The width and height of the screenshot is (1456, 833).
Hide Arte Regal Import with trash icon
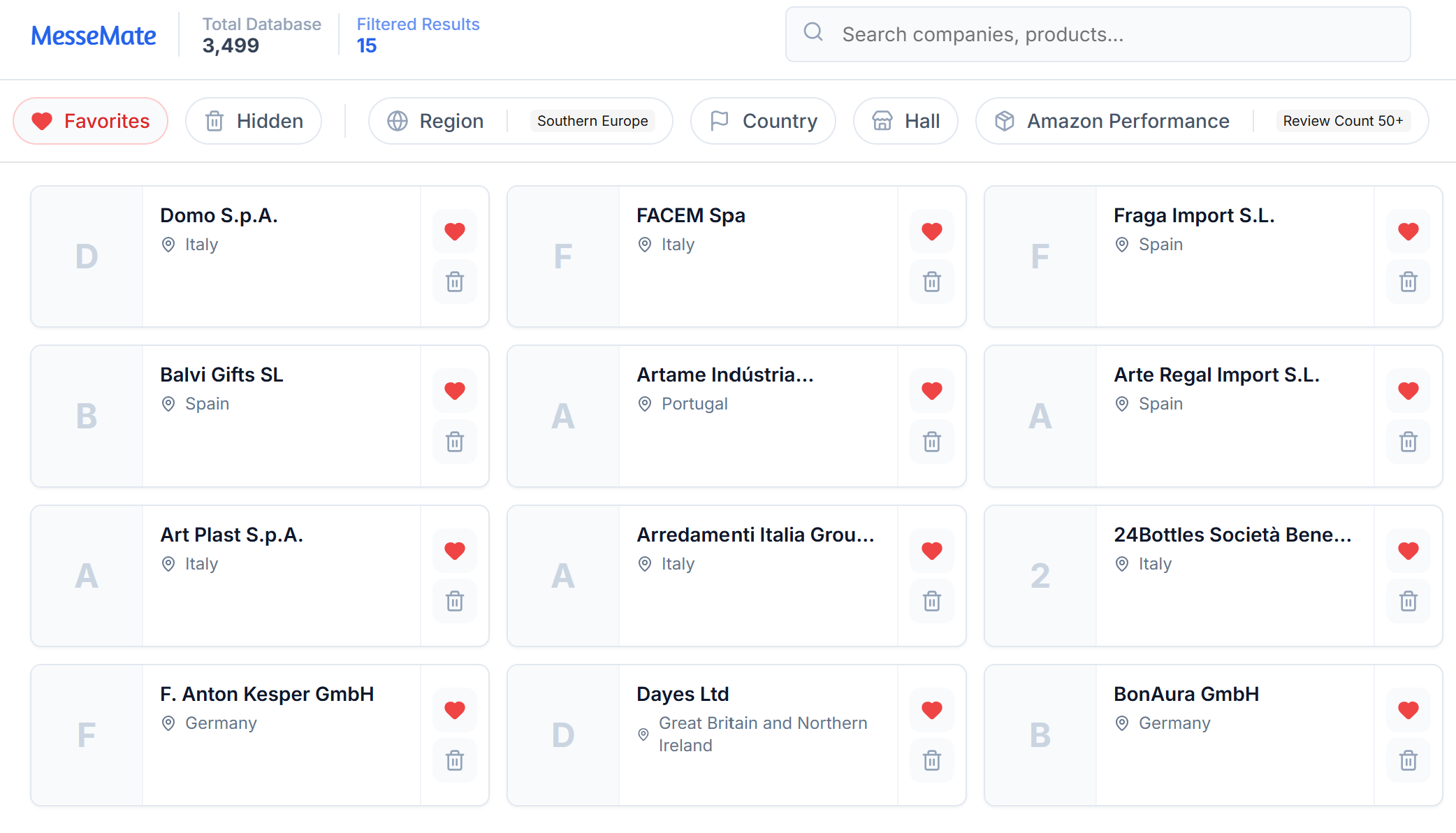point(1408,442)
